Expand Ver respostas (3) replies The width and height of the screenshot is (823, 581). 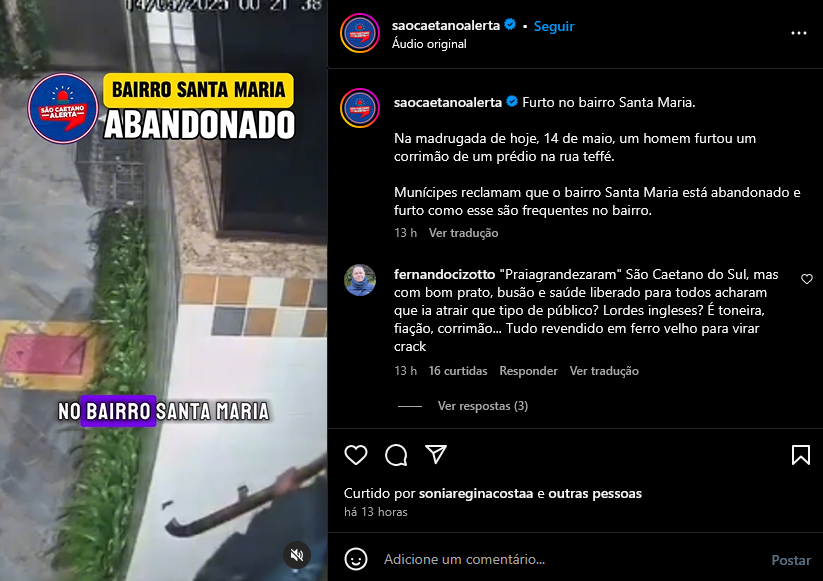482,406
